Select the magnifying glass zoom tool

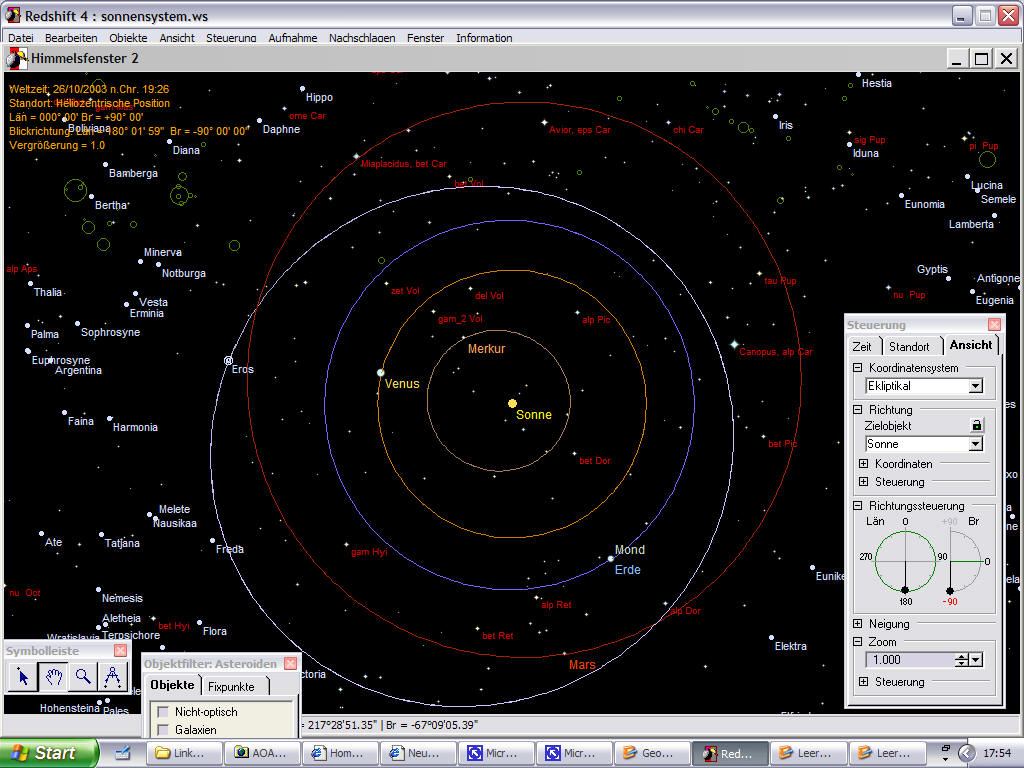point(83,677)
